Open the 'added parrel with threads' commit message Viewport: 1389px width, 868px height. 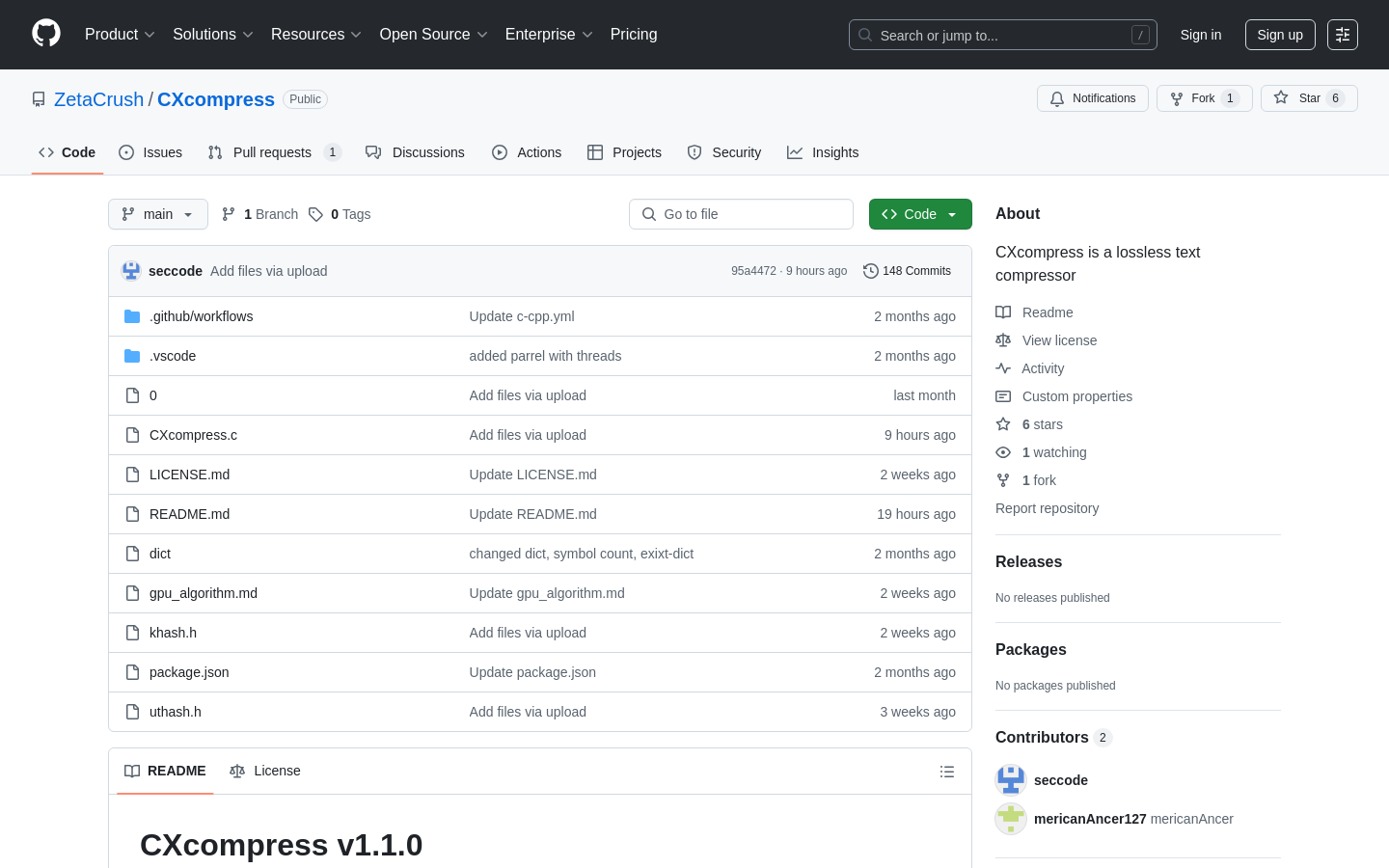[545, 356]
